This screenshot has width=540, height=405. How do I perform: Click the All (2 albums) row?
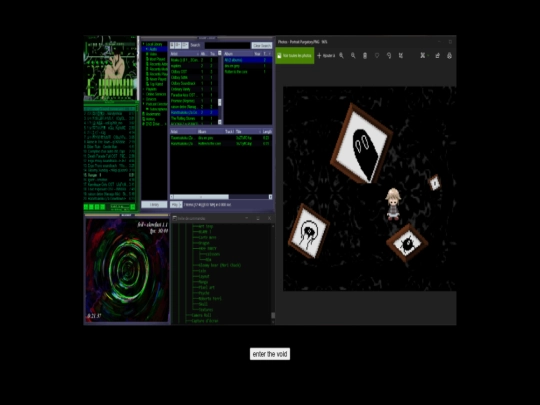click(x=248, y=60)
